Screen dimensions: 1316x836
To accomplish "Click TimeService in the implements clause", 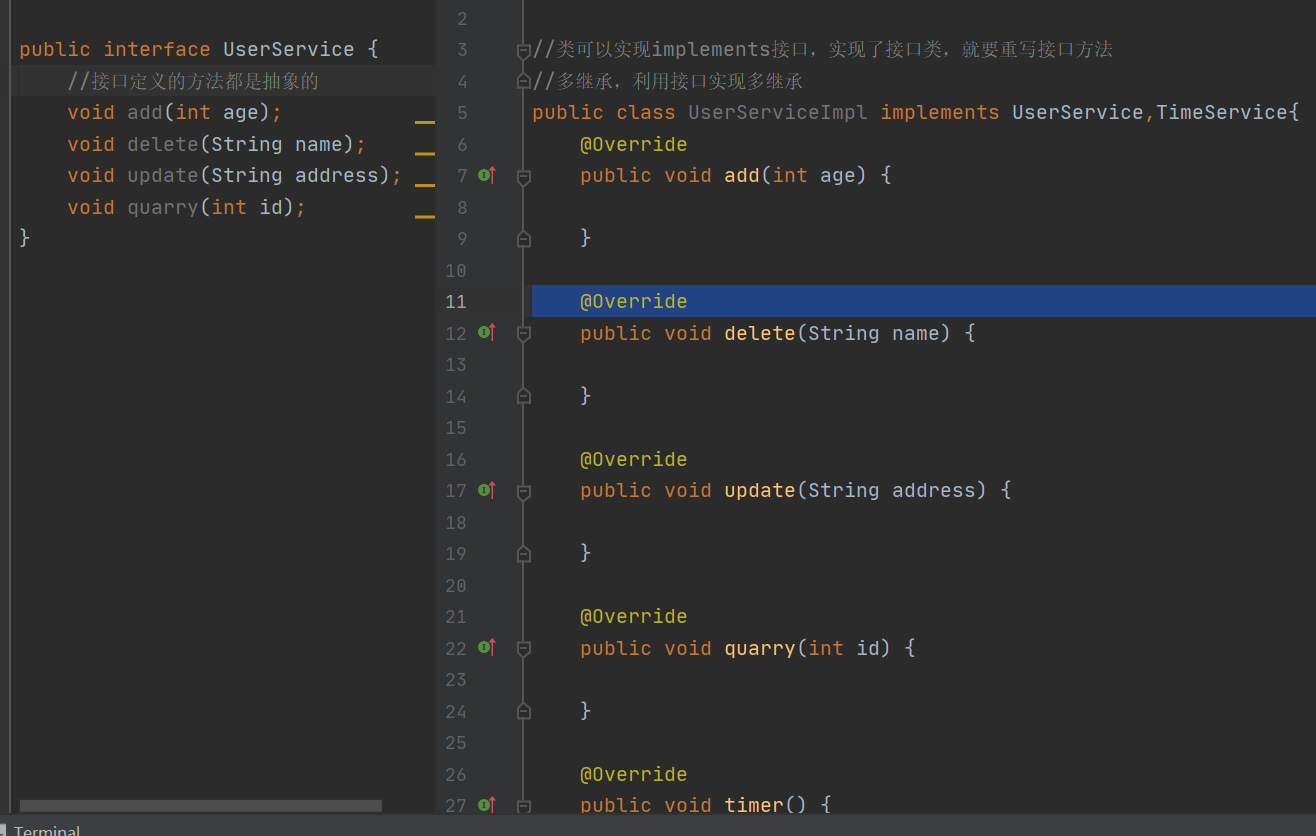I will point(1223,112).
